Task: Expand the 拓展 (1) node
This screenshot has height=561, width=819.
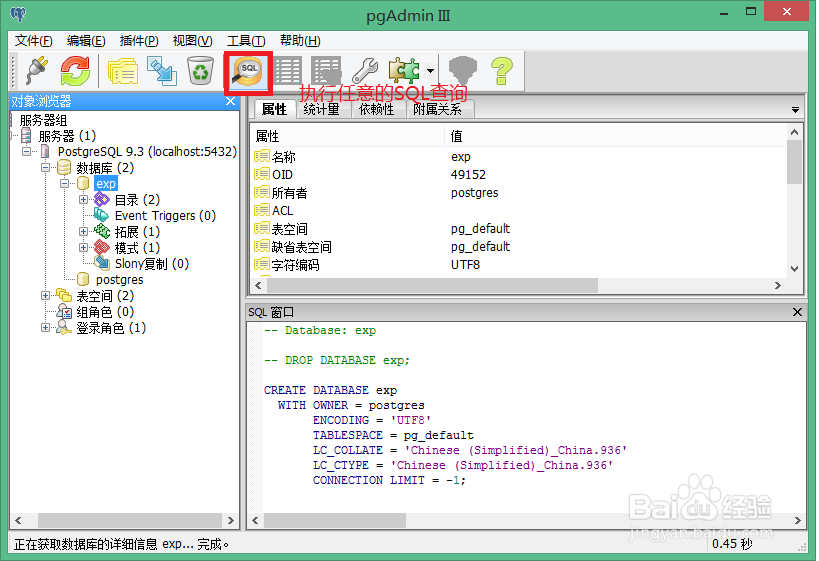Action: click(x=83, y=231)
